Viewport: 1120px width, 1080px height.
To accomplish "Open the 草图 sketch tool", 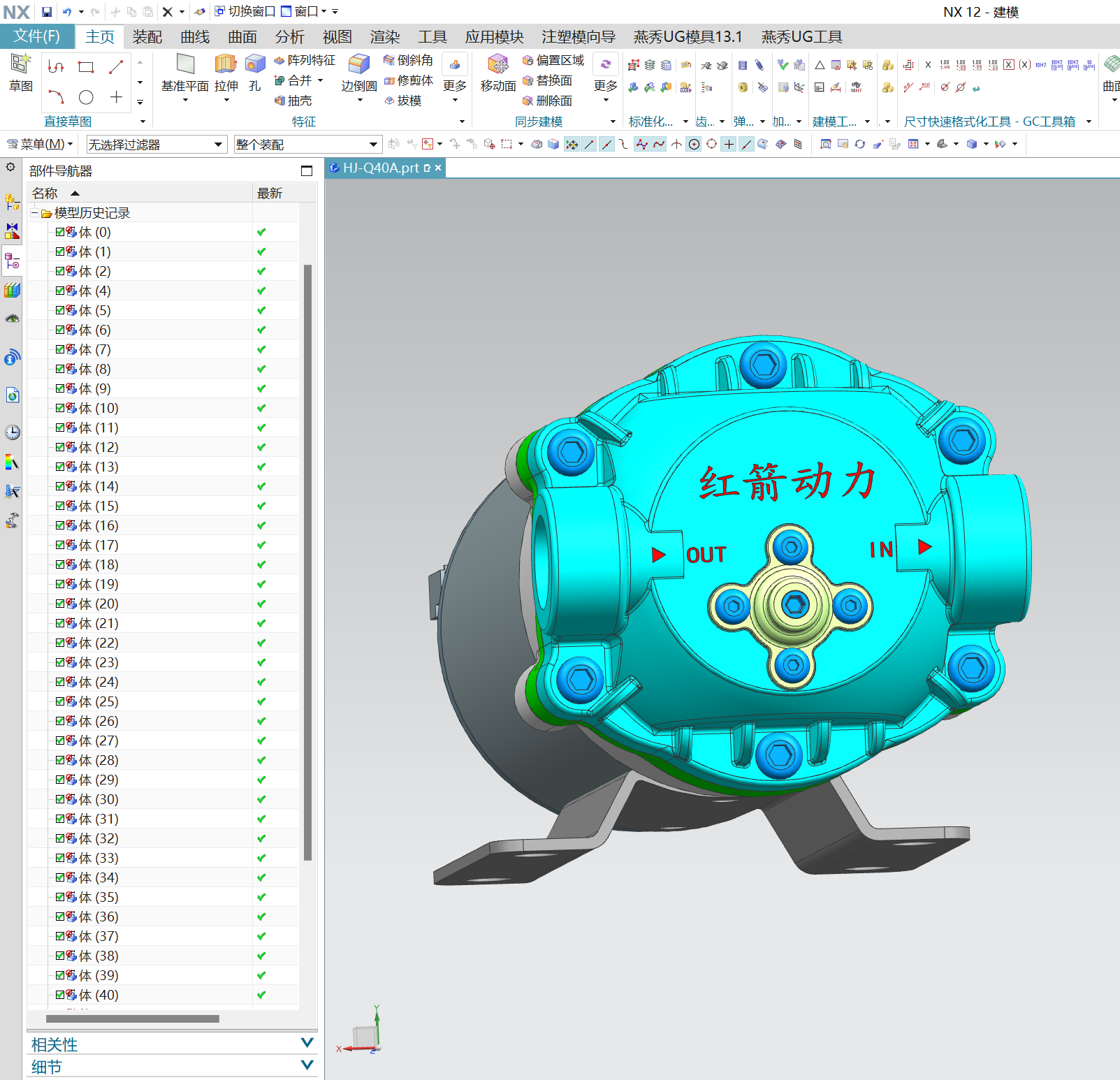I will point(20,73).
